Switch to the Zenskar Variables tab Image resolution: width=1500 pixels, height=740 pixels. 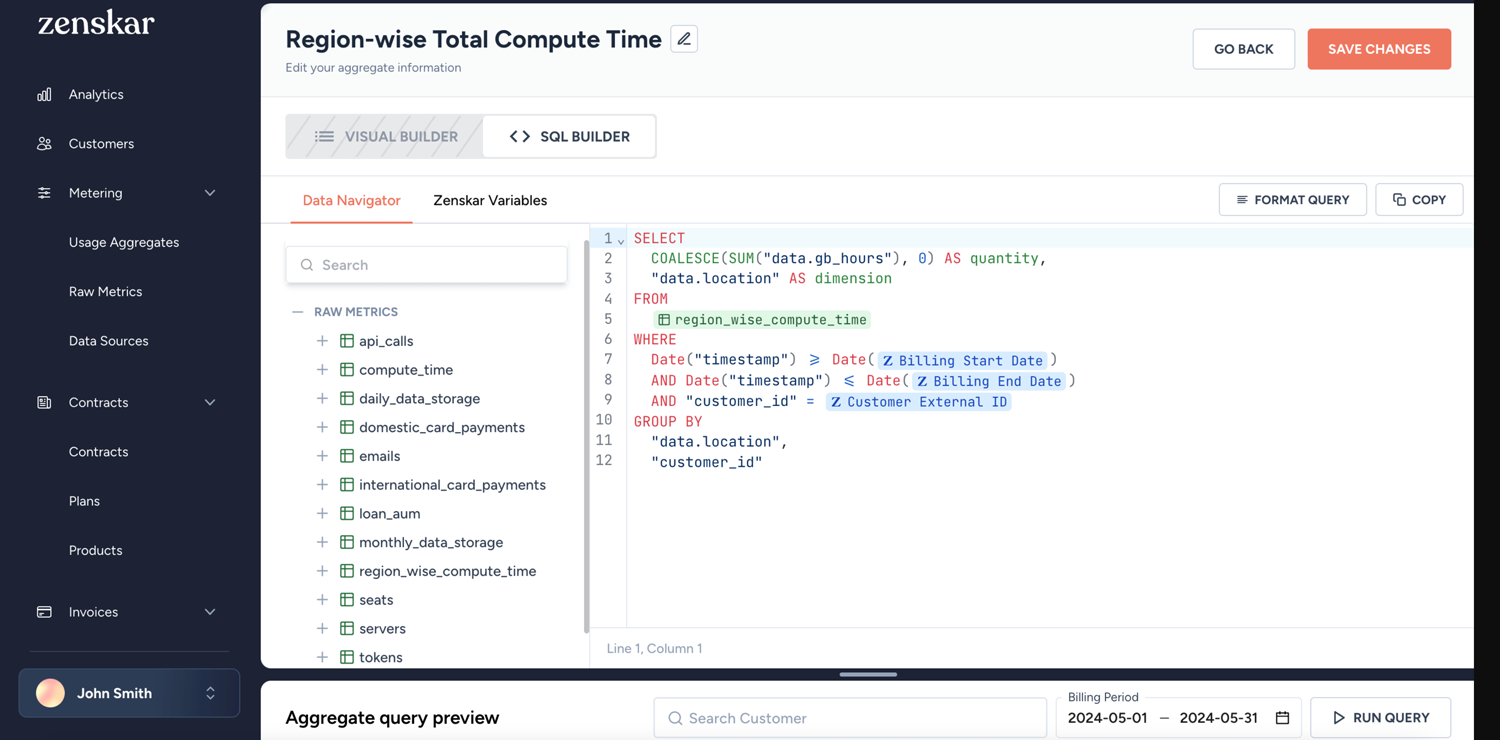(490, 200)
